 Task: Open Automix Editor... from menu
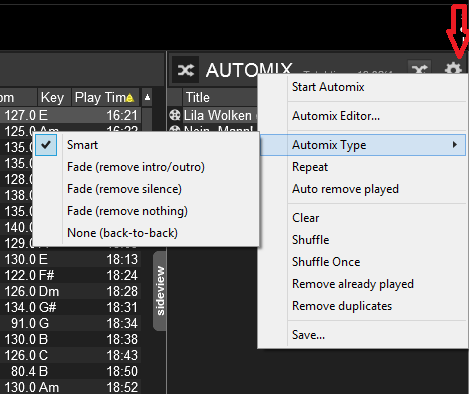[x=362, y=116]
